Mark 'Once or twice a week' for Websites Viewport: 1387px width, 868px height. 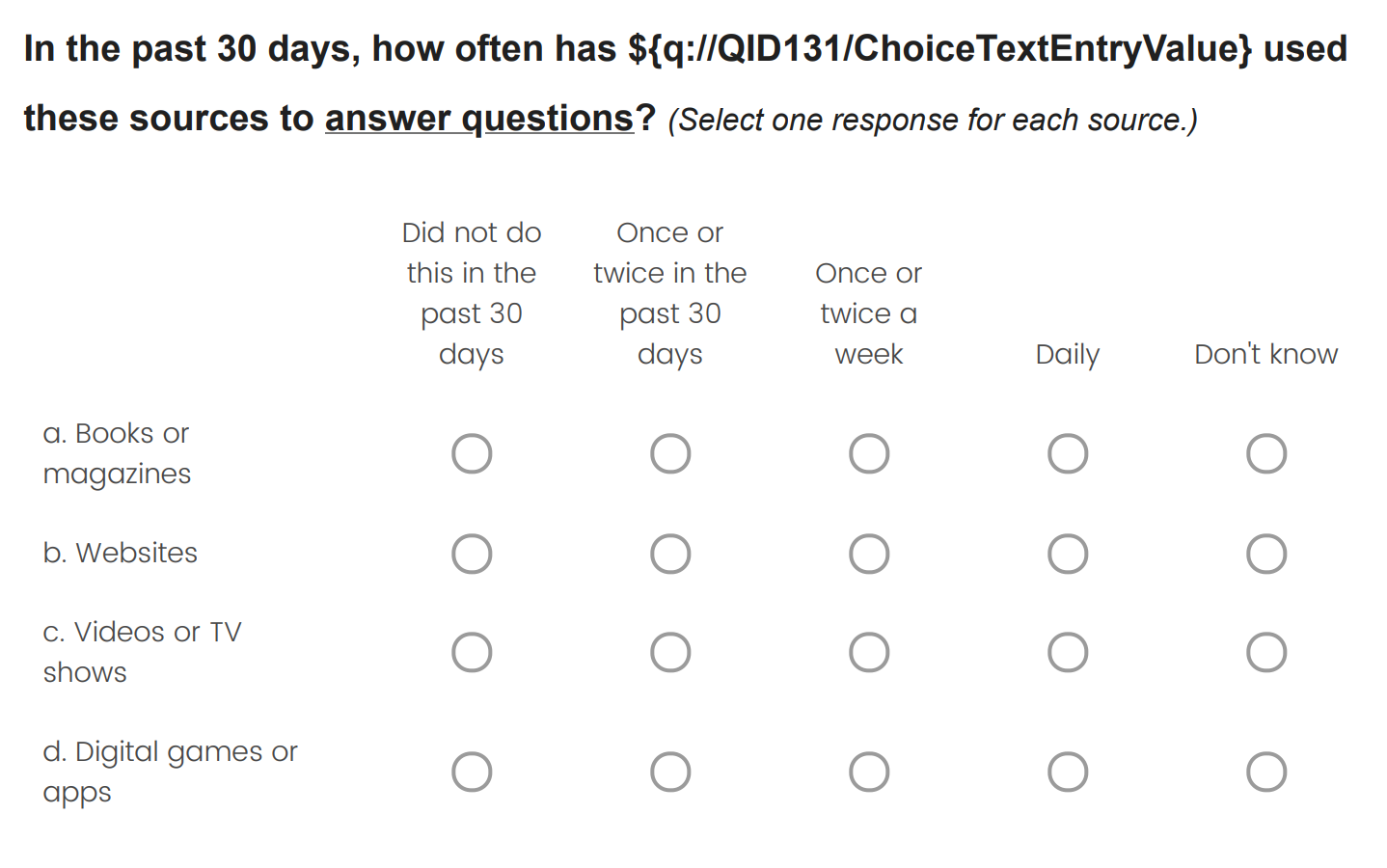[869, 554]
